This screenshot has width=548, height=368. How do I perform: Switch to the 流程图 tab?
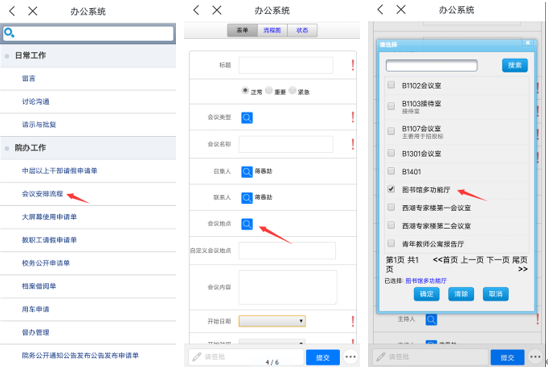click(x=272, y=30)
